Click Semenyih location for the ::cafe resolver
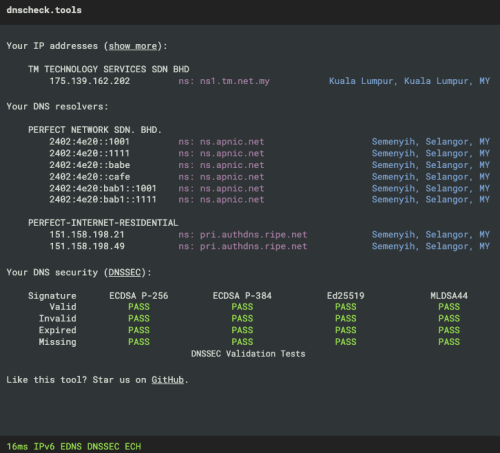This screenshot has width=500, height=453. (431, 177)
